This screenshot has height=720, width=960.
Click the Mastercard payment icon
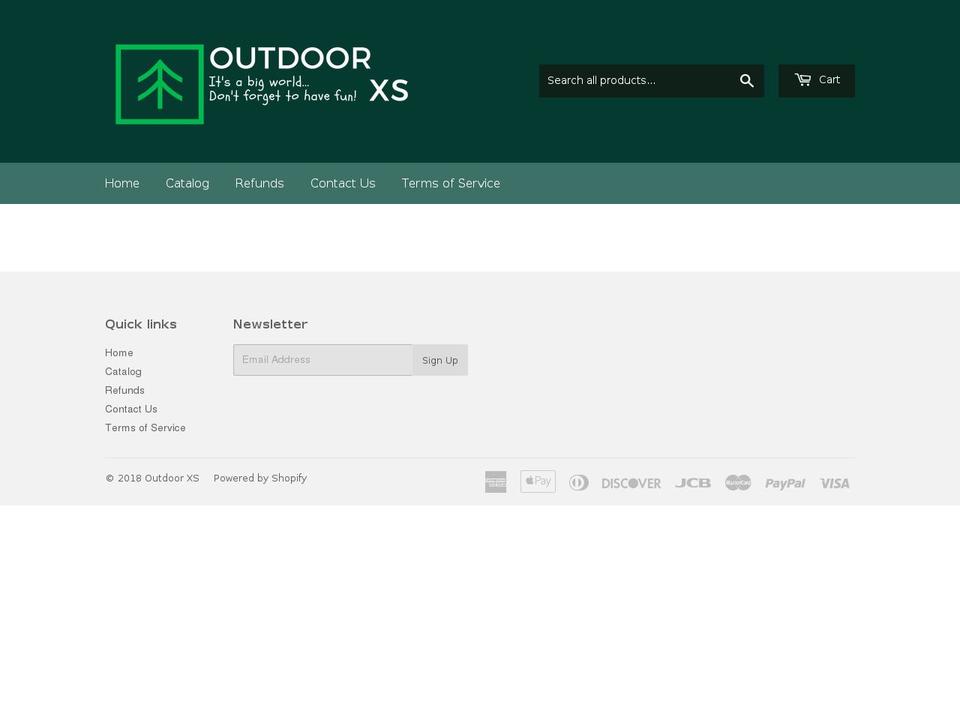tap(738, 482)
